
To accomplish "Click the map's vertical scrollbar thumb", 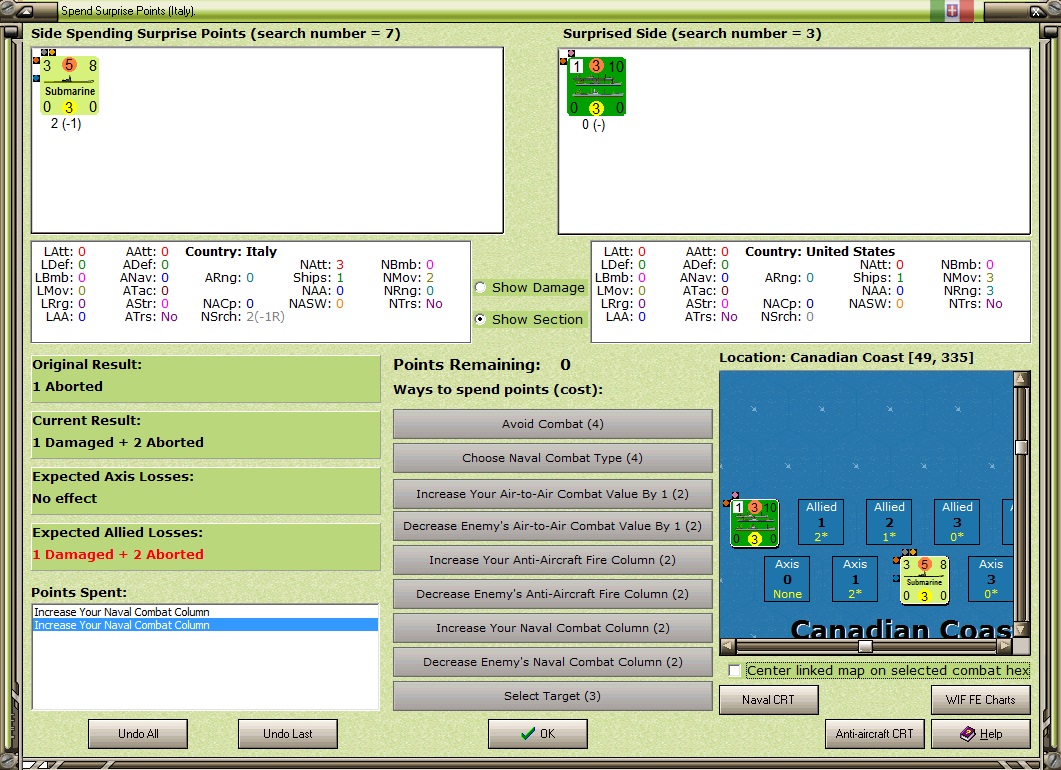I will point(1021,447).
